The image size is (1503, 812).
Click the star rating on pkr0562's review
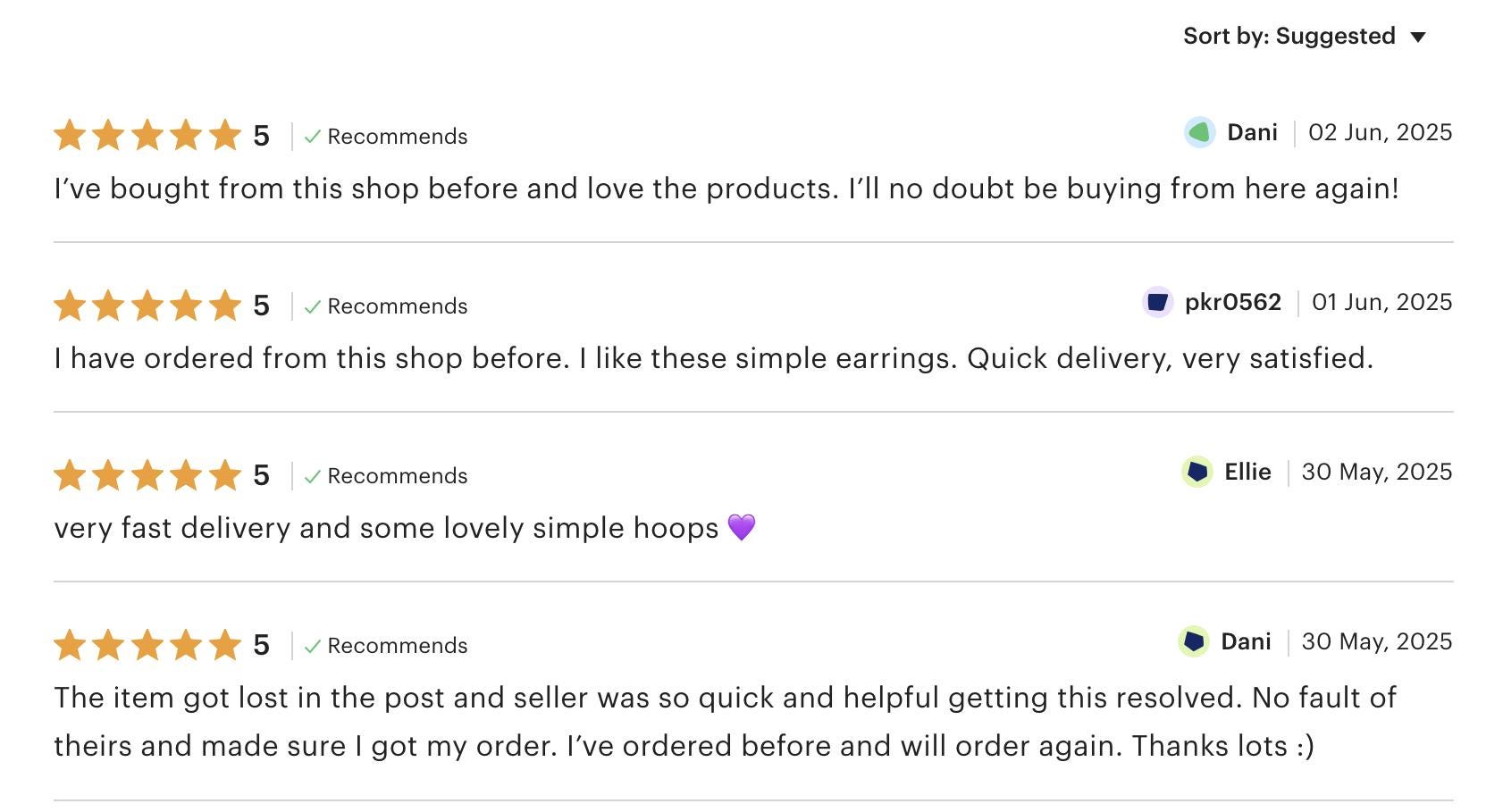click(147, 306)
